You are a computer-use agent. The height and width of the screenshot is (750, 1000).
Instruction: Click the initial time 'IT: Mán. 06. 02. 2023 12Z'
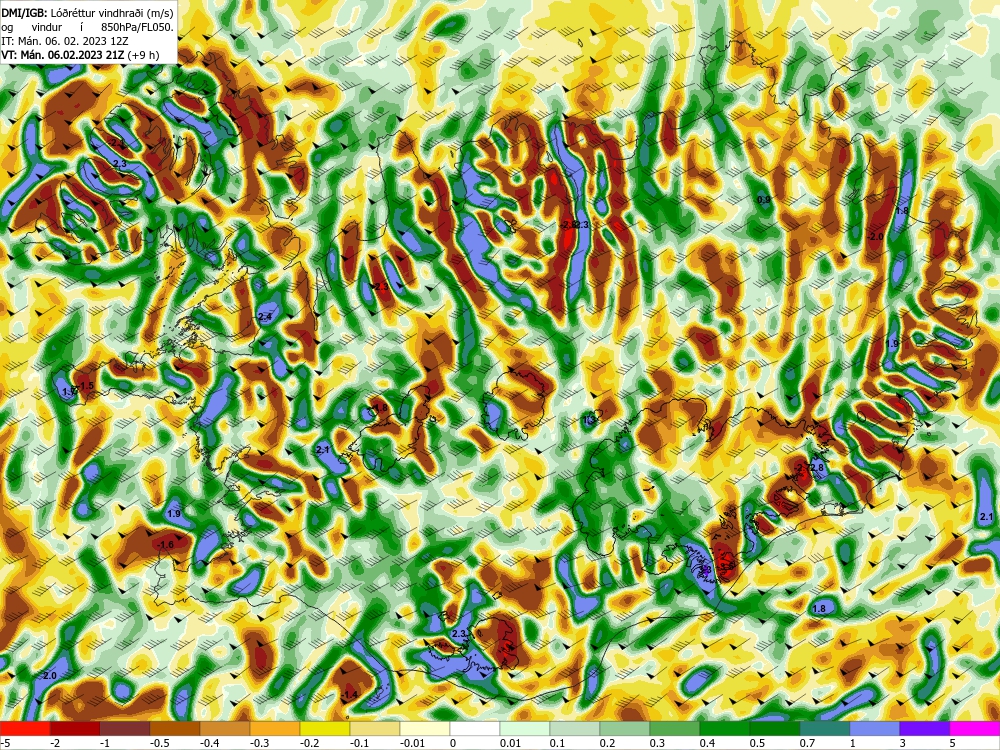click(65, 41)
